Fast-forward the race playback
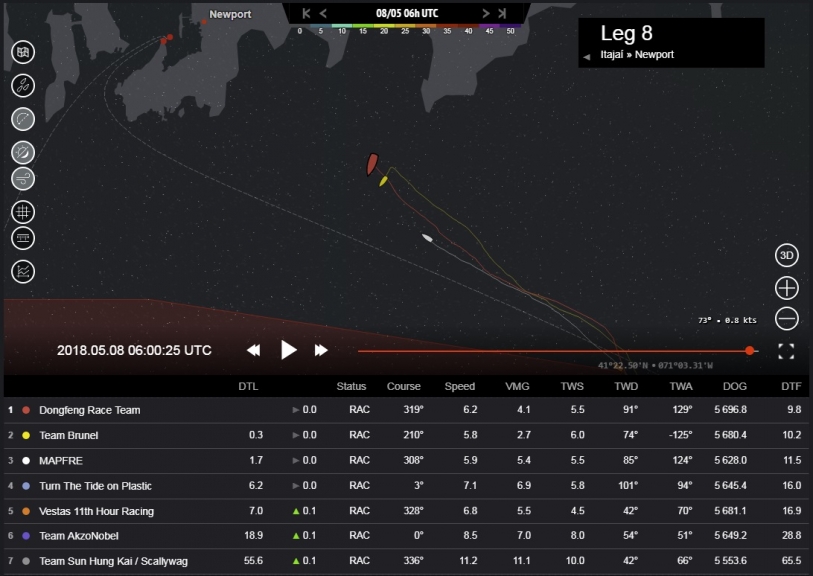813x576 pixels. tap(321, 350)
